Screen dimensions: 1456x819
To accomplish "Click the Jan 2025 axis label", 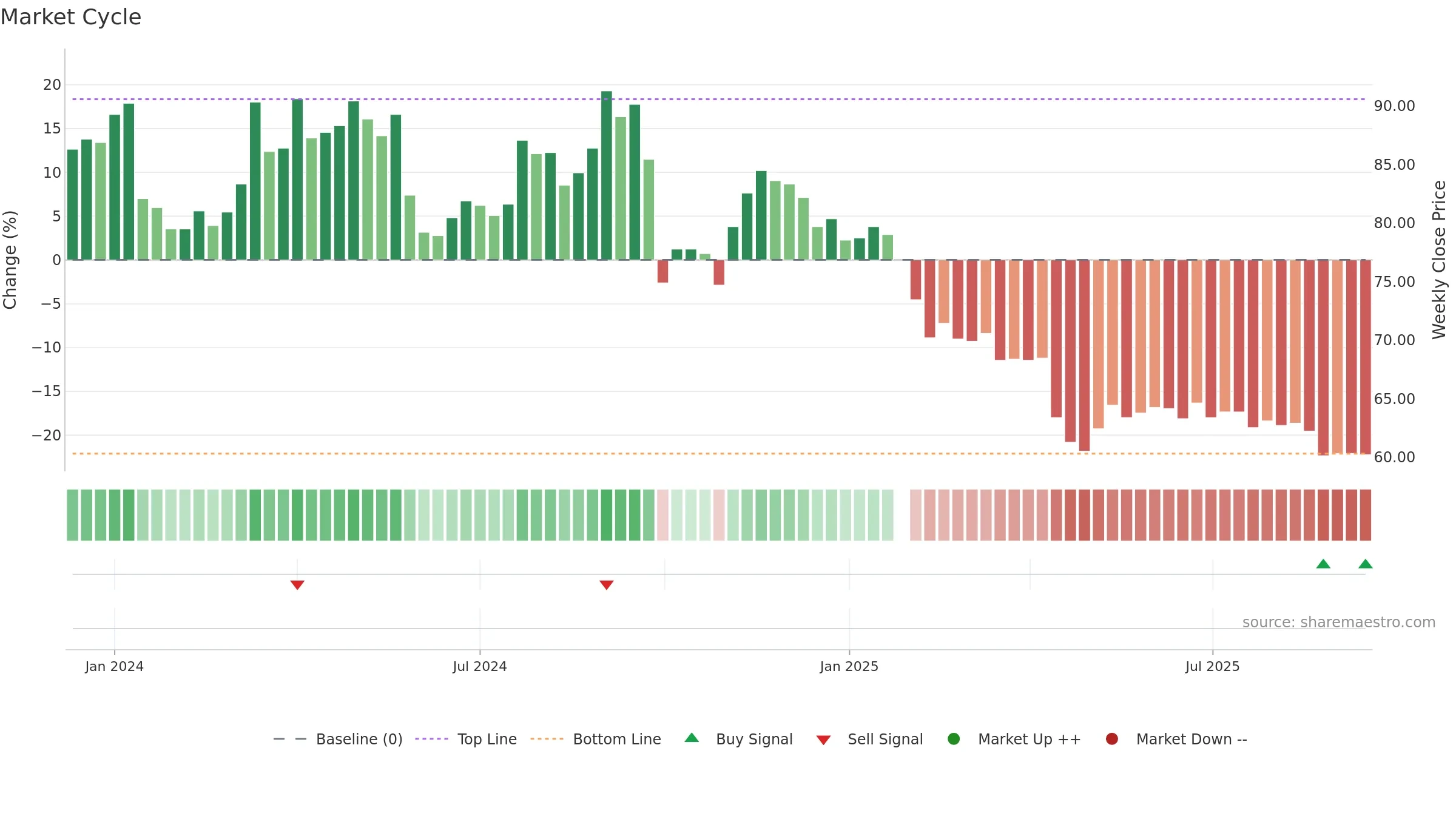I will [x=849, y=666].
